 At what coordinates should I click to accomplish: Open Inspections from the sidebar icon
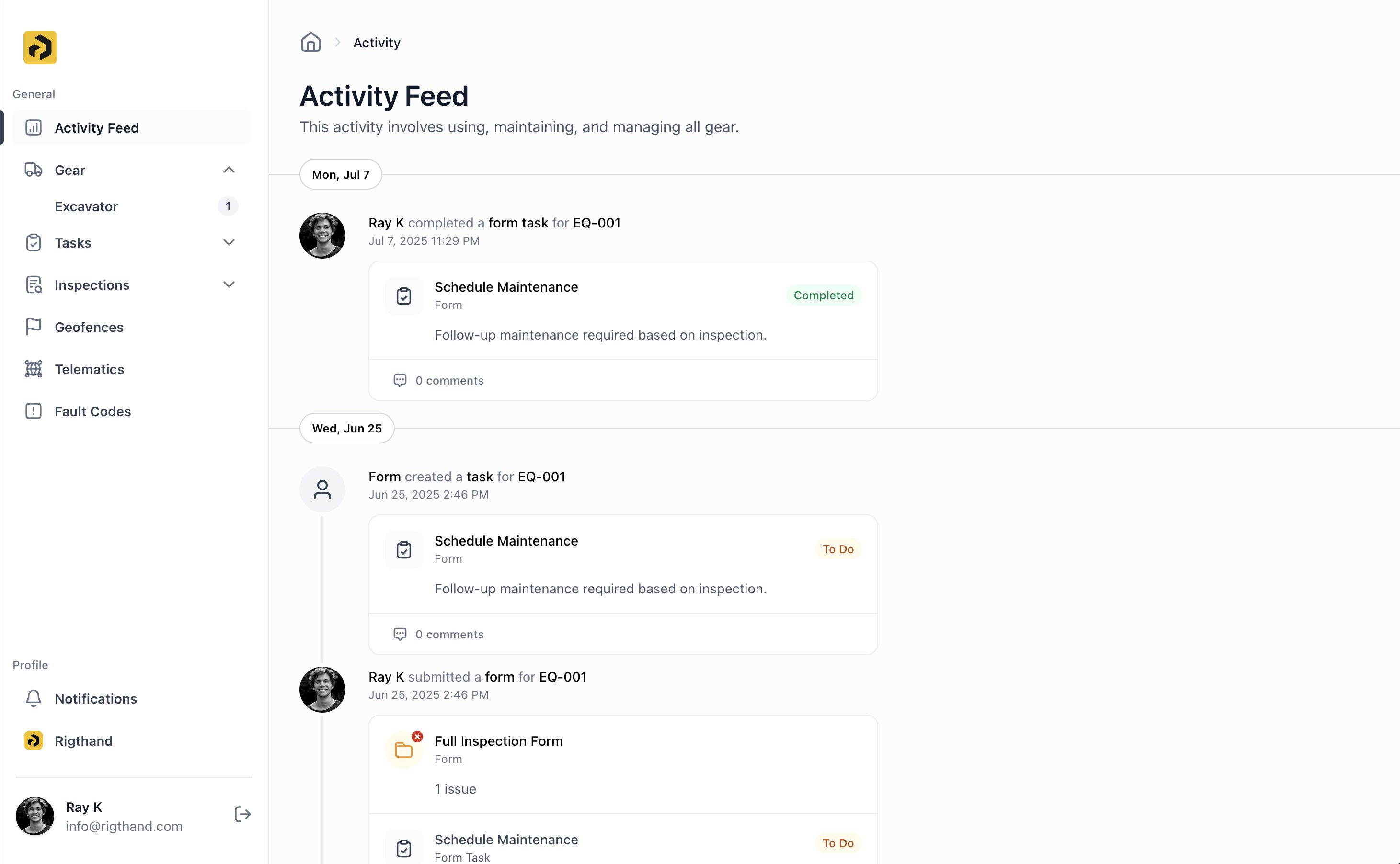pyautogui.click(x=33, y=284)
